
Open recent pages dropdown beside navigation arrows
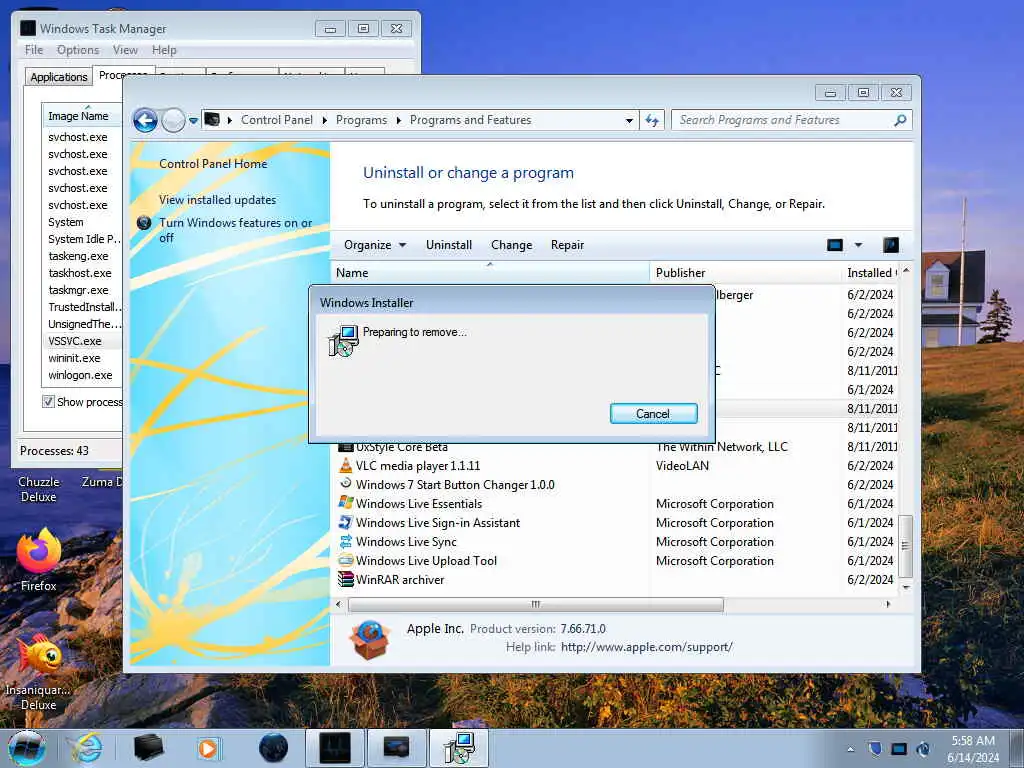coord(193,121)
